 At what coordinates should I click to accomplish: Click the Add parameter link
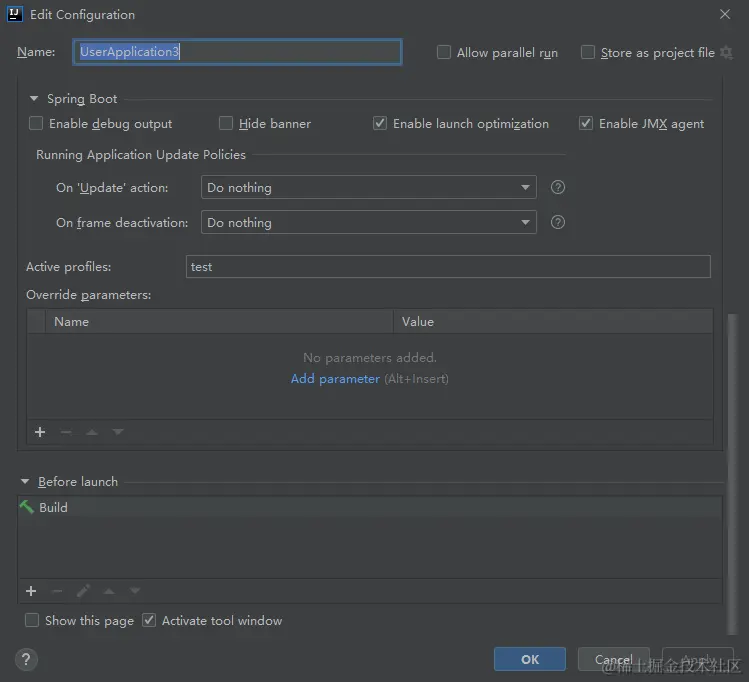(335, 379)
